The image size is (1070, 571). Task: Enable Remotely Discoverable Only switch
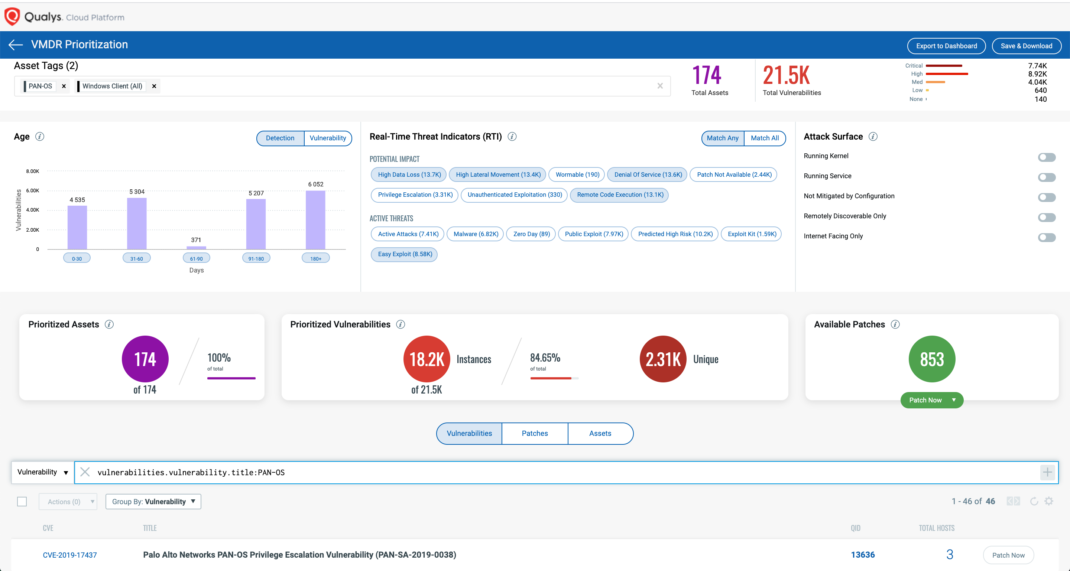click(1046, 218)
